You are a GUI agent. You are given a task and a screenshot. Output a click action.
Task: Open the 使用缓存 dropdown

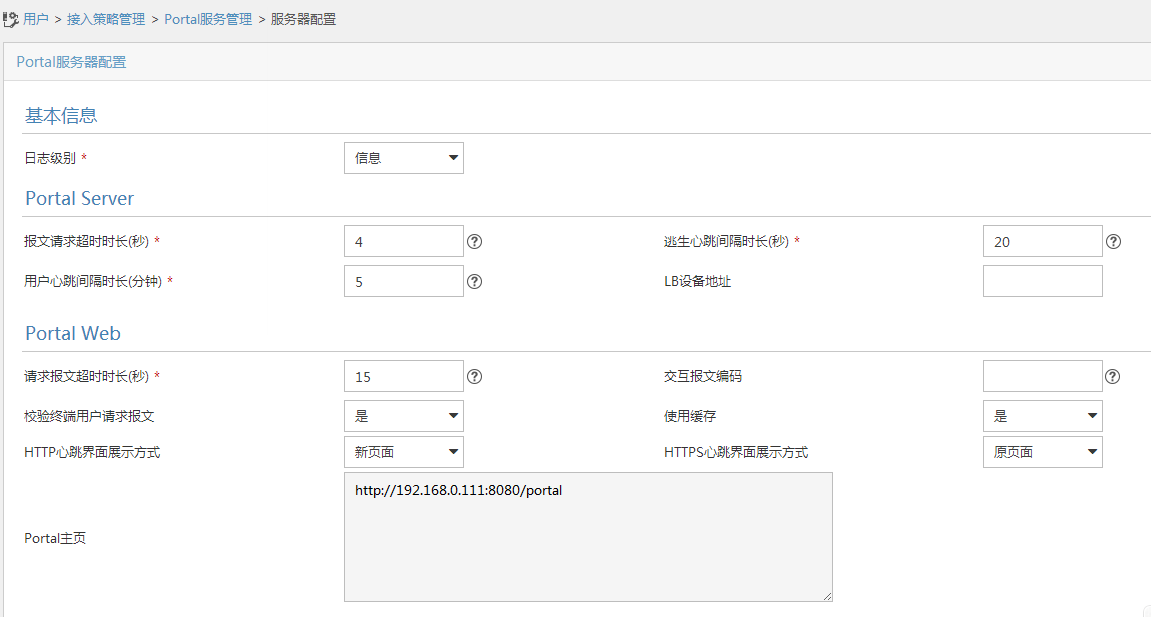[x=1042, y=416]
